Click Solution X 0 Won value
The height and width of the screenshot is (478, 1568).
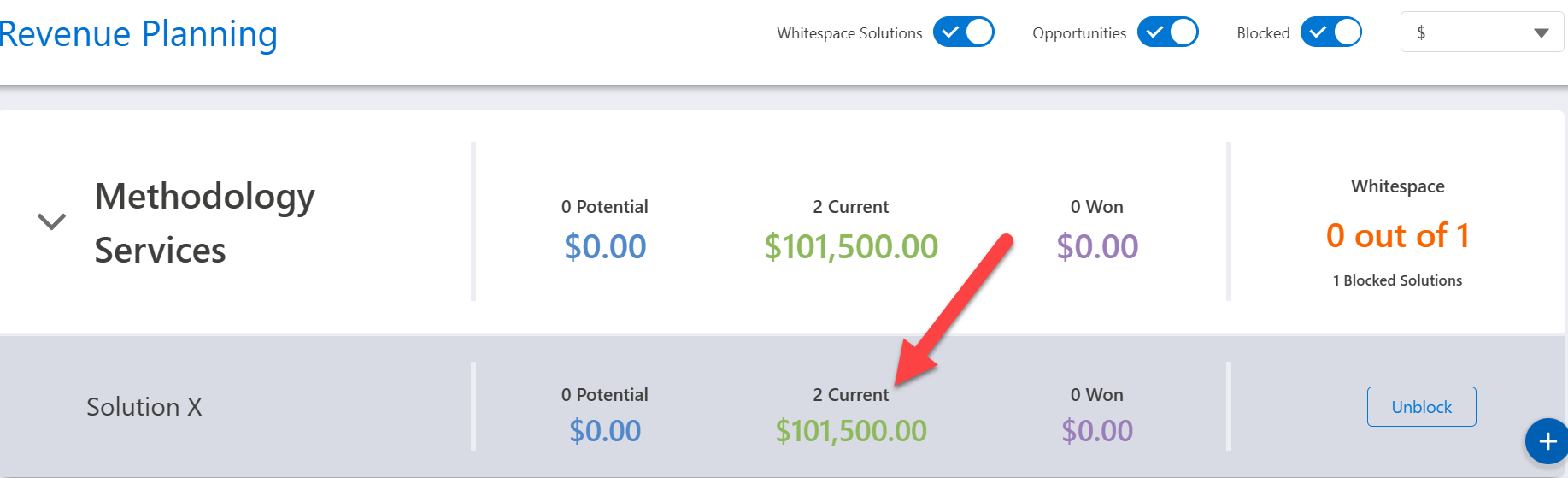click(x=1097, y=430)
